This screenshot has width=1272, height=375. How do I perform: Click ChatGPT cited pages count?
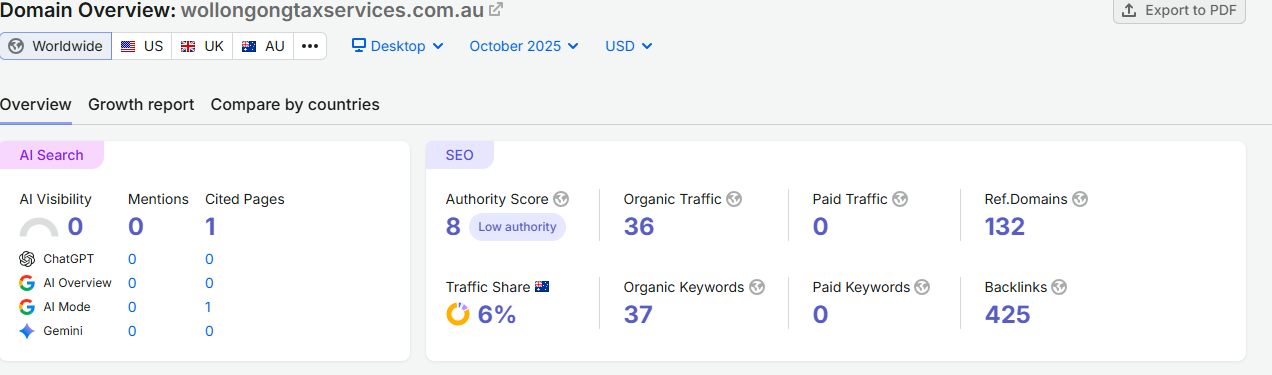tap(209, 259)
